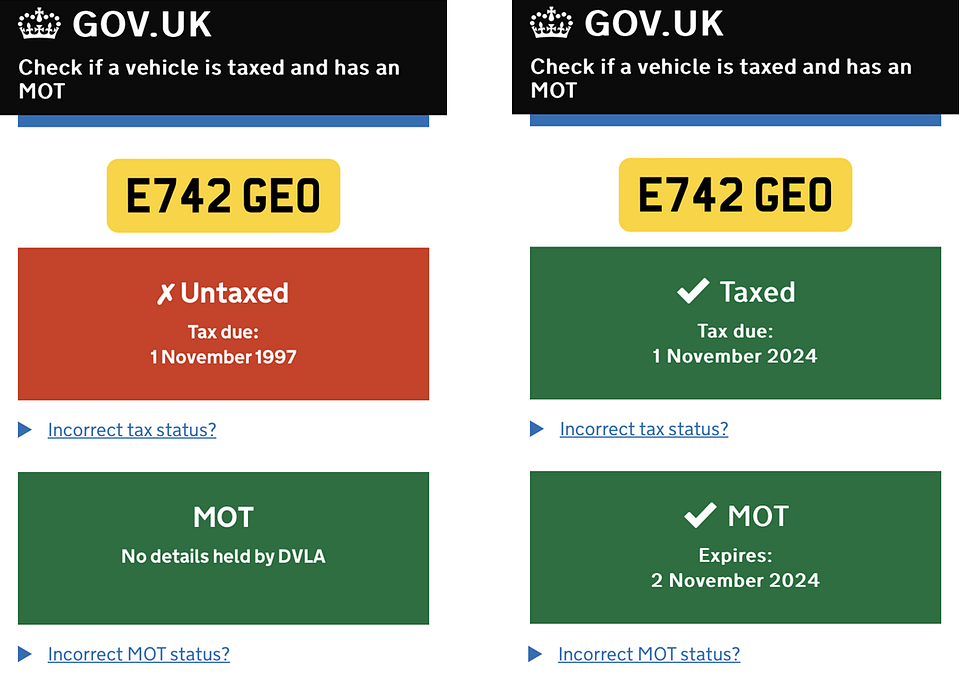Click the white checkmark next to Taxed

pos(692,290)
